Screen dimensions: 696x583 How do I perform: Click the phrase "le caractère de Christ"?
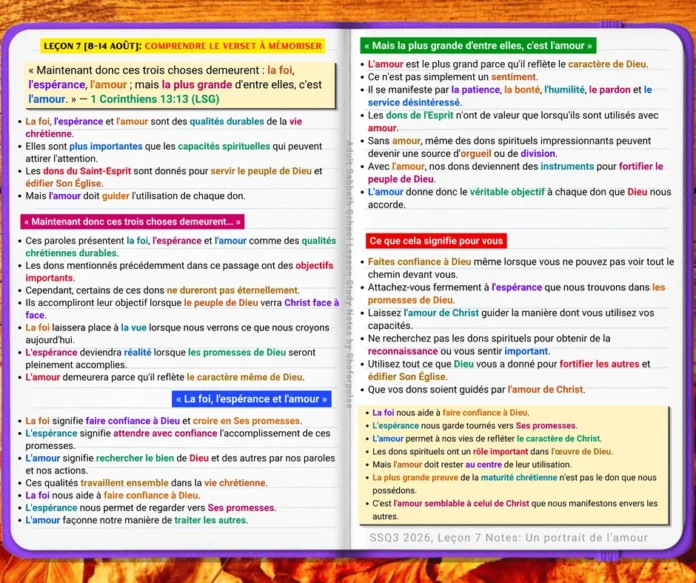(558, 439)
